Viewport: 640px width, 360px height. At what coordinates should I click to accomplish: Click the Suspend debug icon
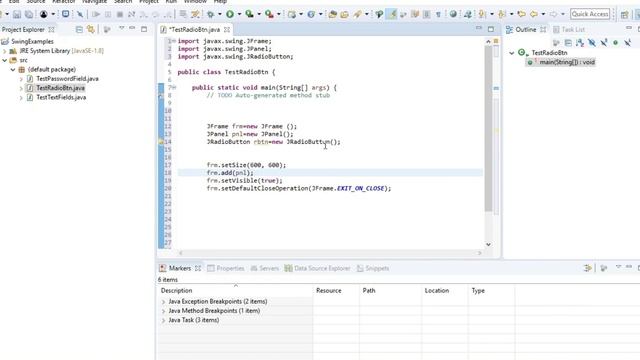[x=108, y=14]
